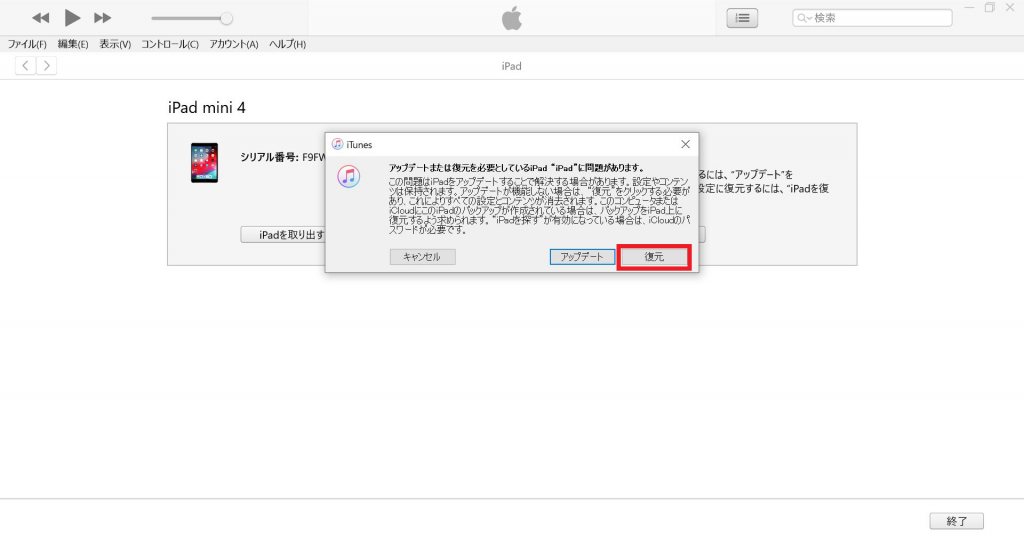Close the iTunes dialog with X
1024x543 pixels.
[685, 144]
